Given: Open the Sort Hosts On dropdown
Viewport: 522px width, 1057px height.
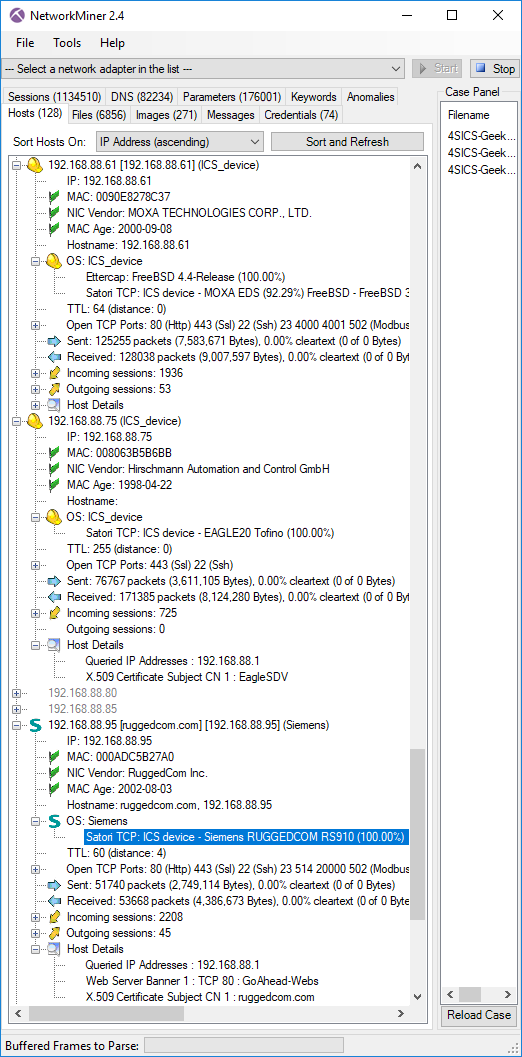Looking at the screenshot, I should [x=179, y=142].
